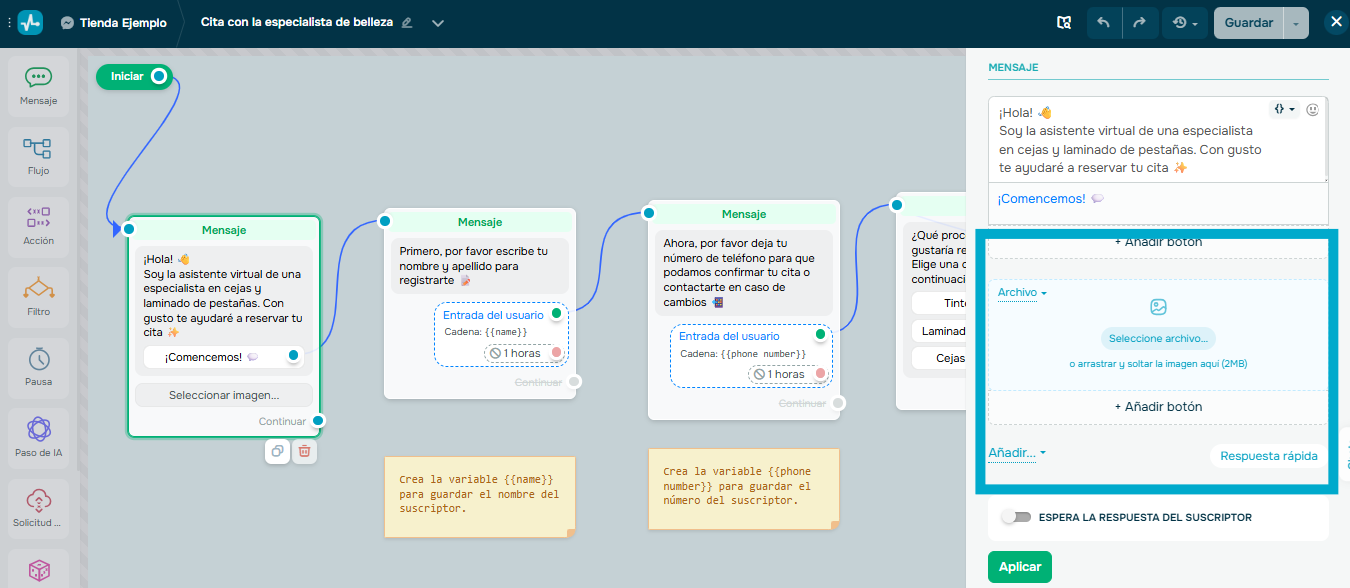Expand the Archivo dropdown in the message panel

(x=1020, y=292)
